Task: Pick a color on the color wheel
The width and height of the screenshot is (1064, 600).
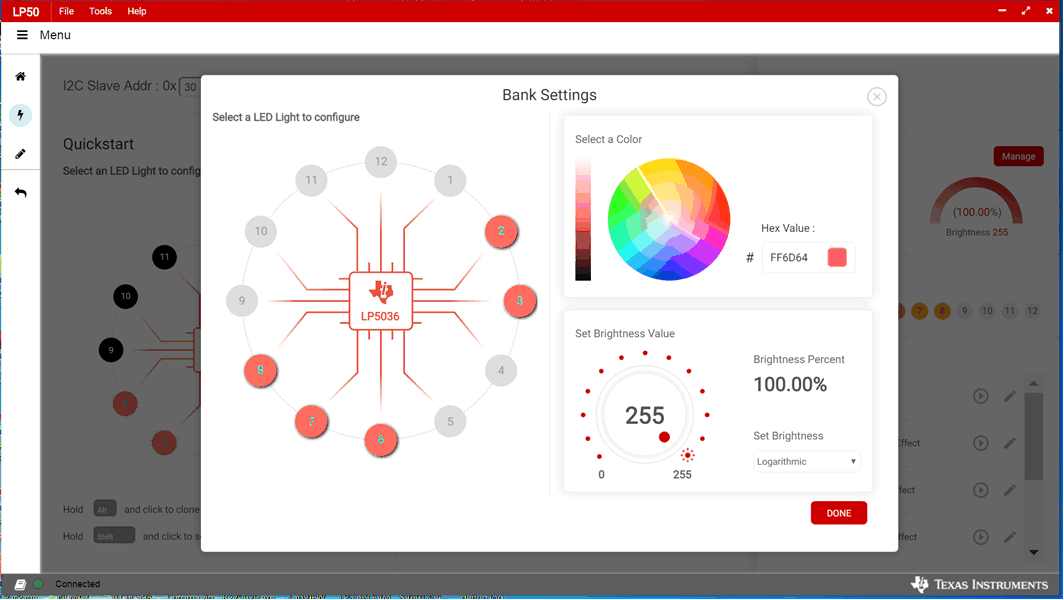Action: (669, 219)
